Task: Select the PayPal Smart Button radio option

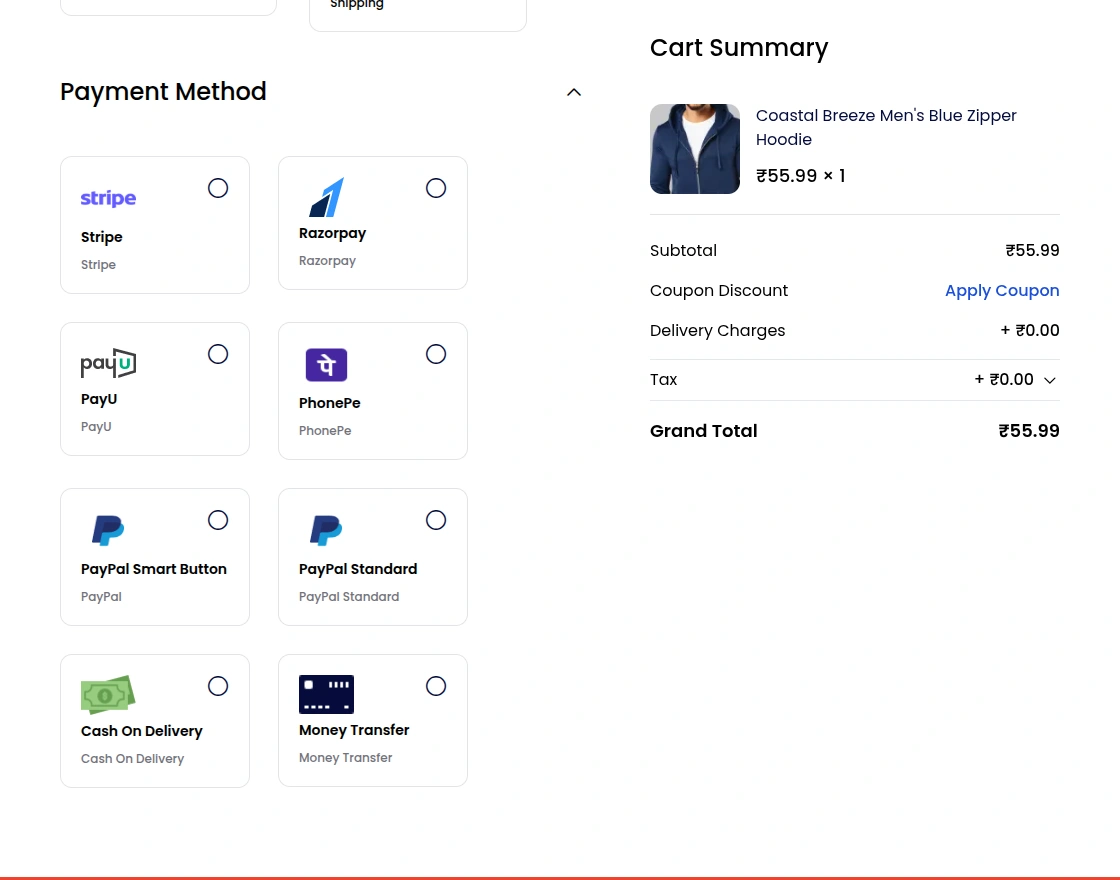Action: point(218,520)
